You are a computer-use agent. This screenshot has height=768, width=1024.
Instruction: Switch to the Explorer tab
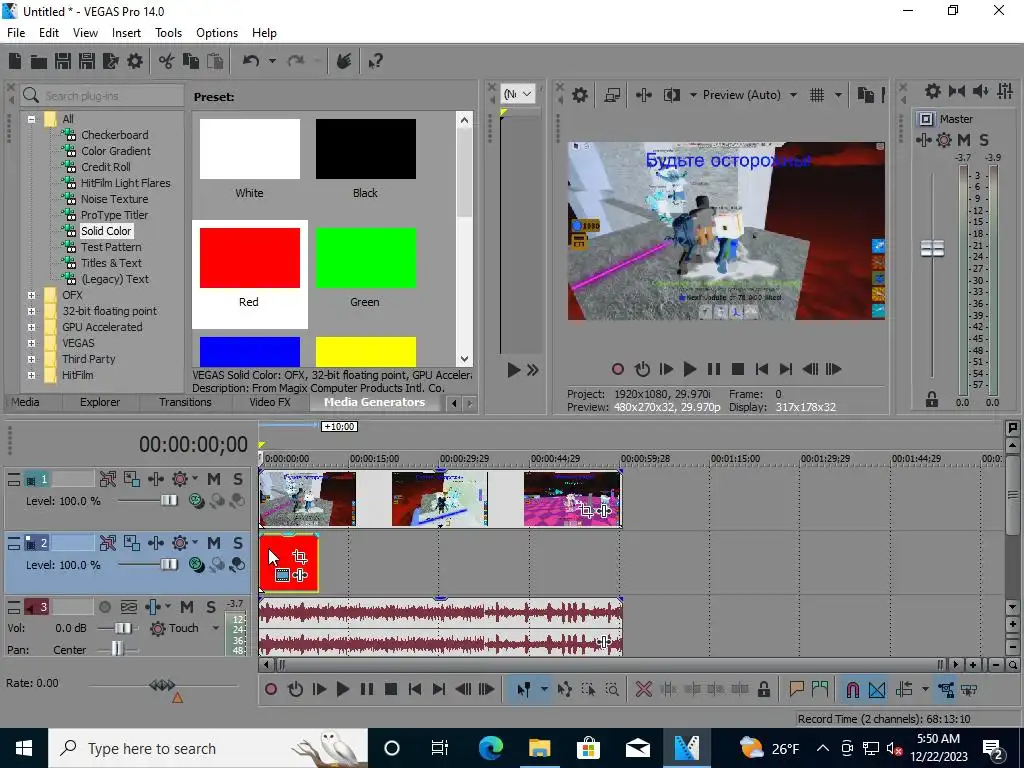point(100,402)
